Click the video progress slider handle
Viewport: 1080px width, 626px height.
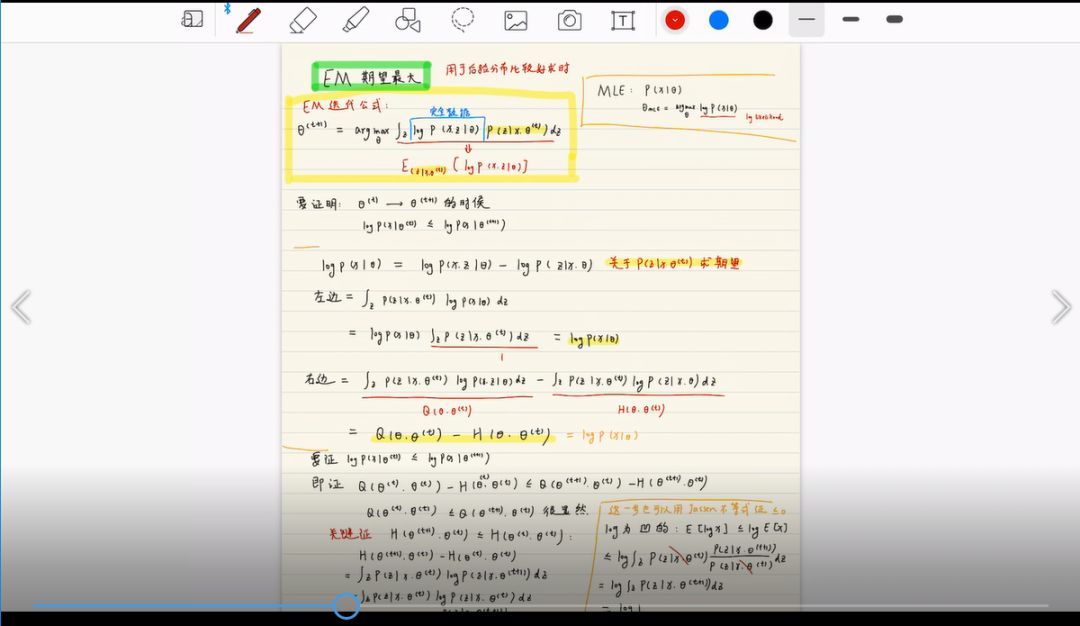pyautogui.click(x=346, y=606)
